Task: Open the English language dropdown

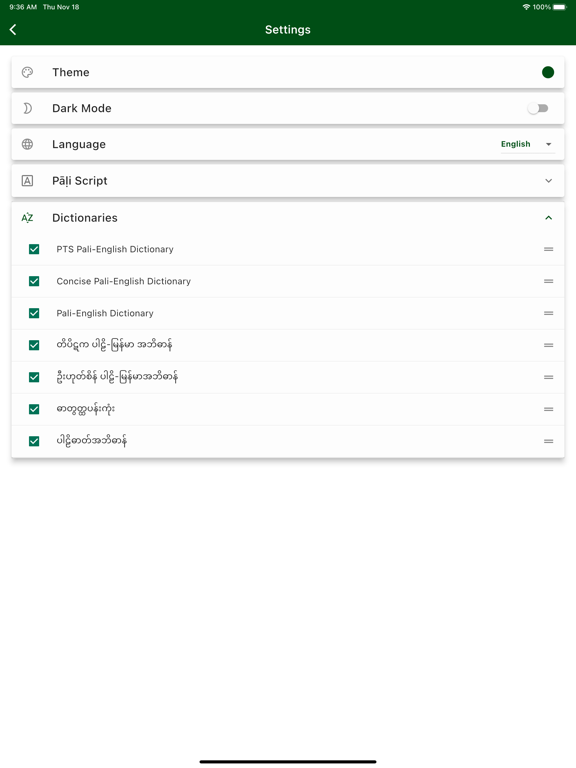Action: (527, 144)
